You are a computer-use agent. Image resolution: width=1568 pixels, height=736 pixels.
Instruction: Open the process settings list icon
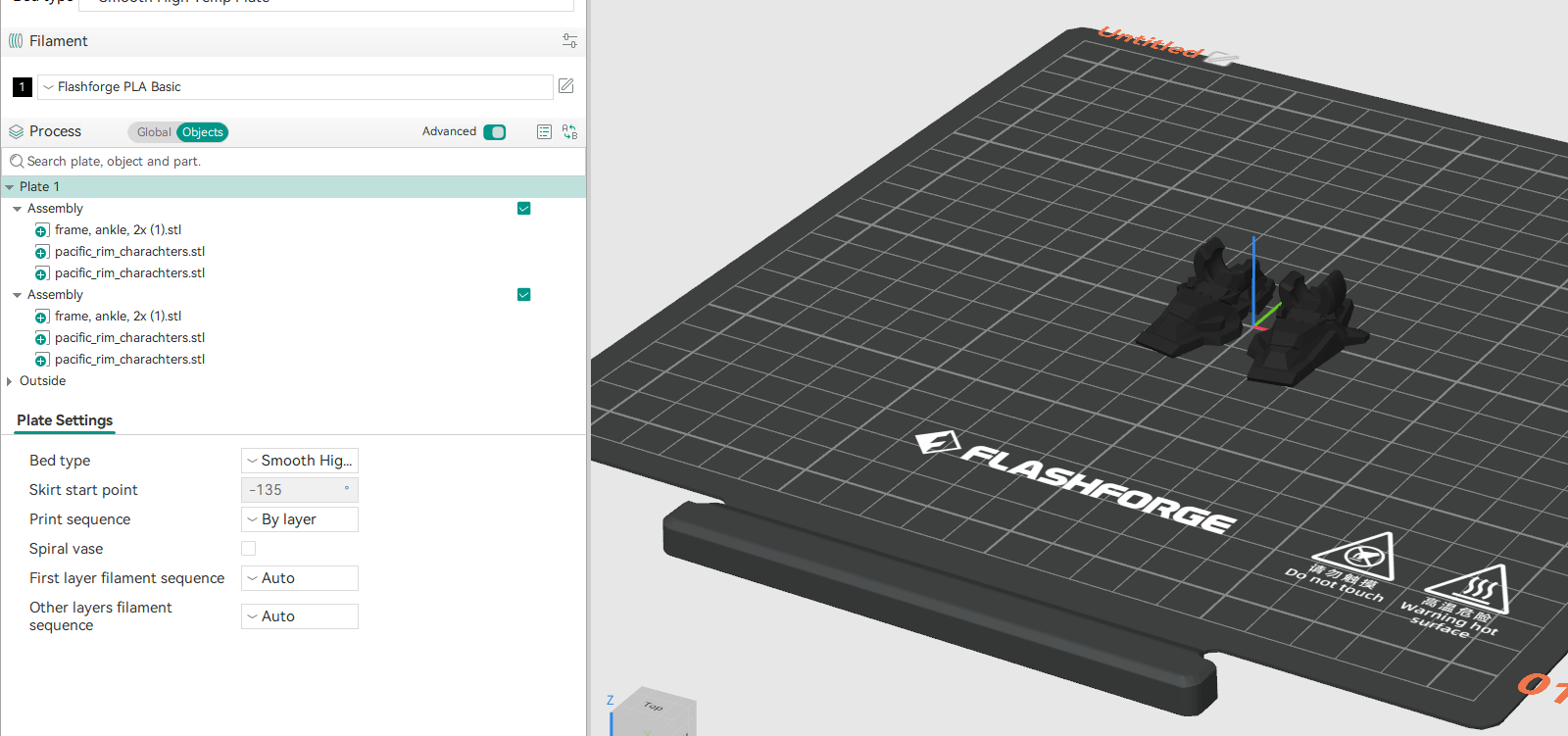pyautogui.click(x=544, y=131)
